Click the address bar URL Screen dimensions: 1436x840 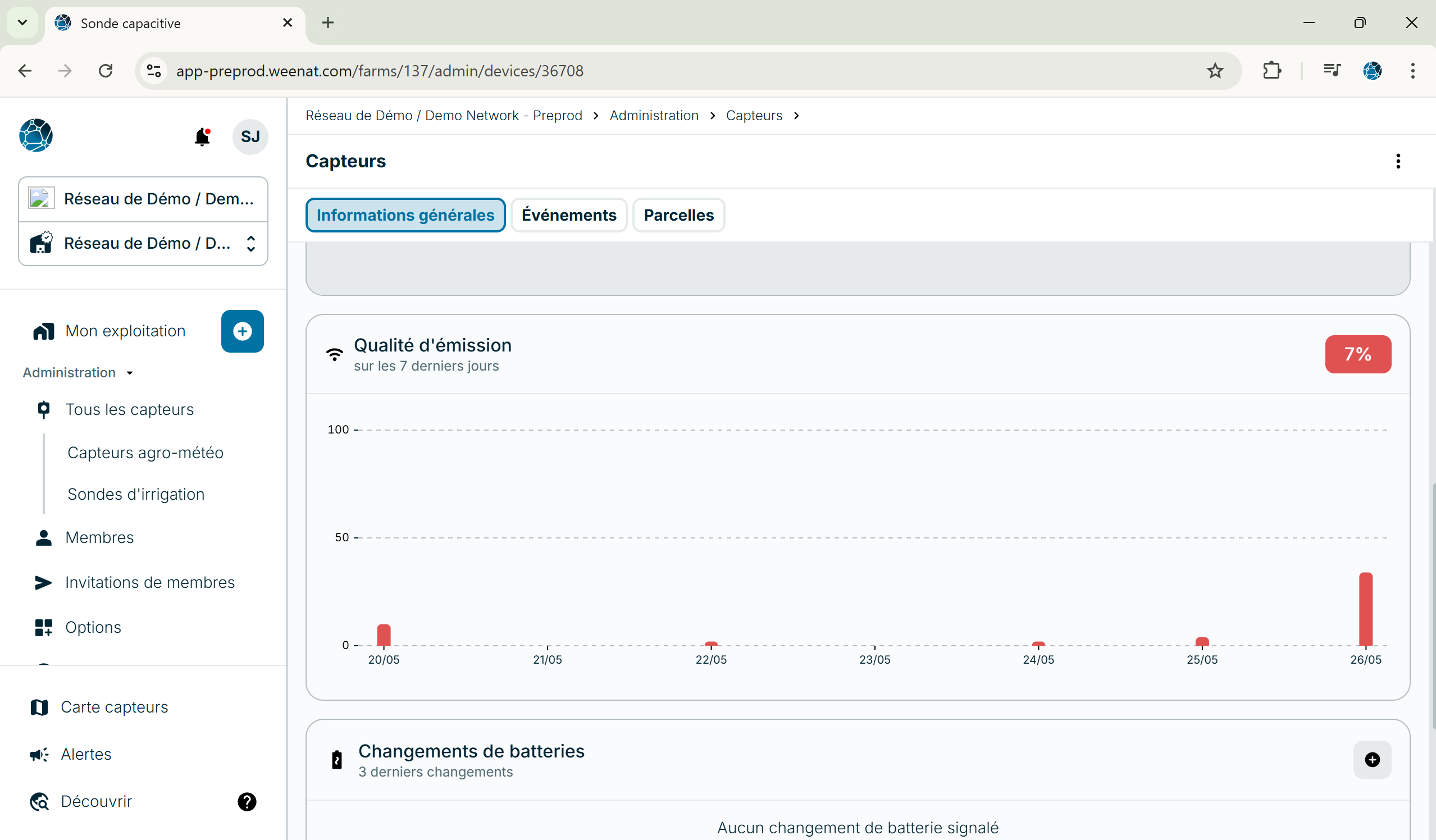(380, 71)
